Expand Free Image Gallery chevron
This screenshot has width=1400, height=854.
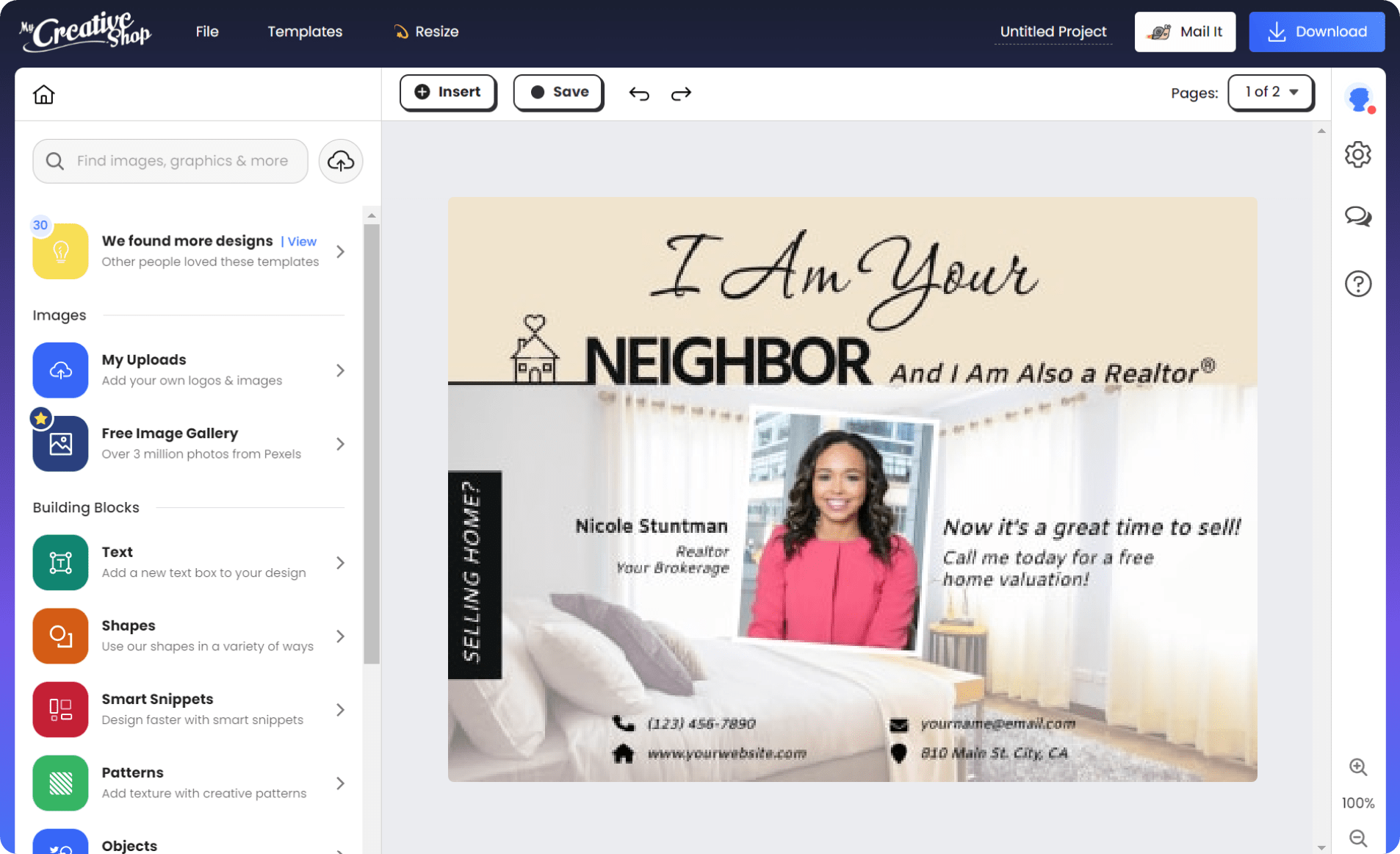tap(340, 444)
